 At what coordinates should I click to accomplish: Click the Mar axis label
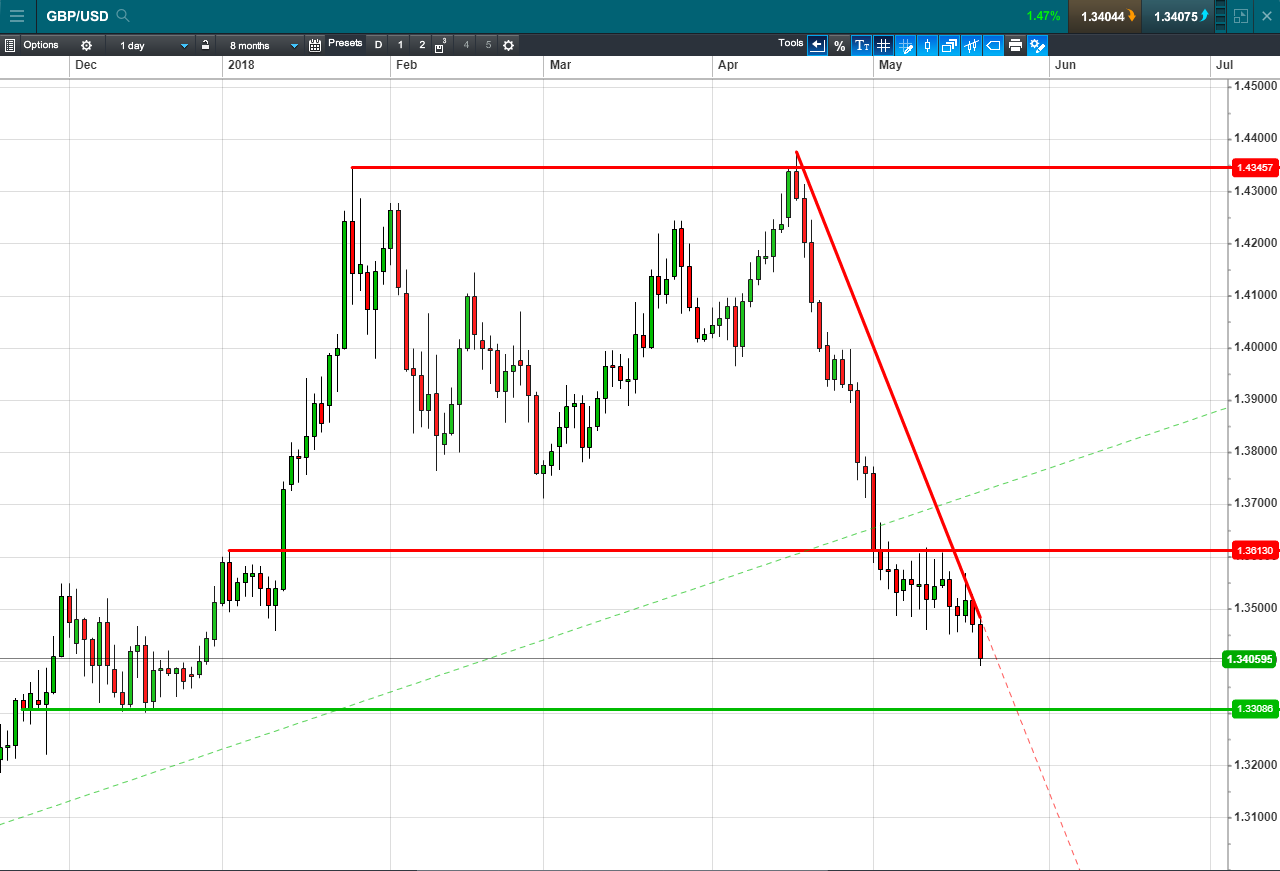point(560,65)
